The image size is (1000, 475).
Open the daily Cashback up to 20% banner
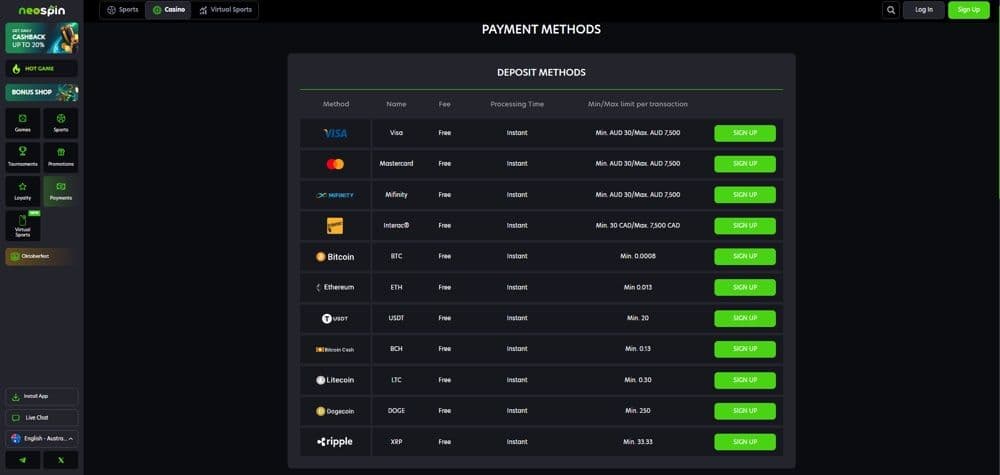(x=41, y=38)
